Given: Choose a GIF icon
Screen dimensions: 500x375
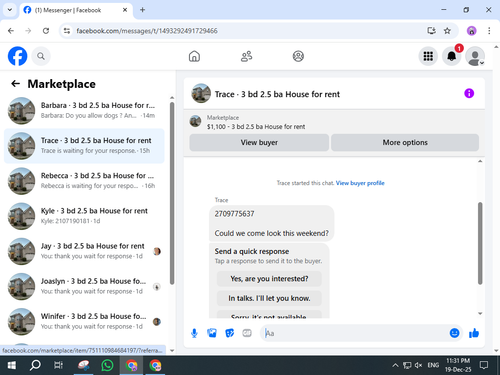Looking at the screenshot, I should 247,333.
